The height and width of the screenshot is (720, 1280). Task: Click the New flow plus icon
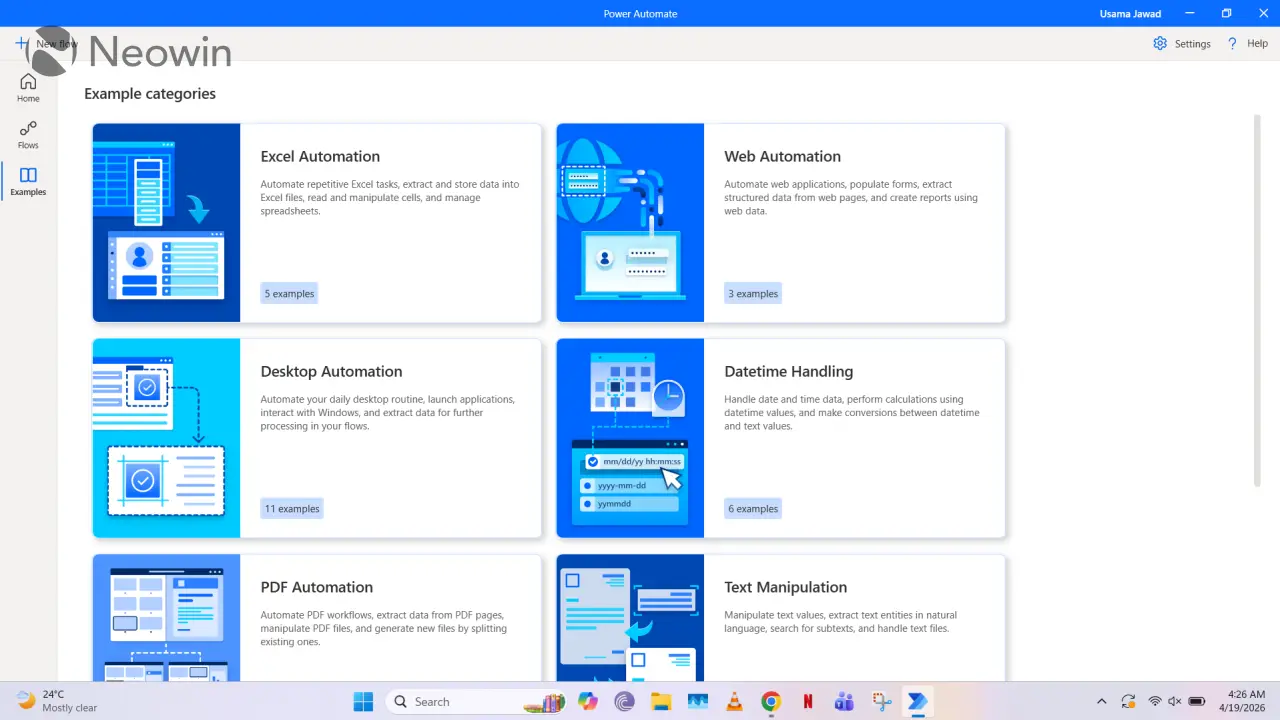click(x=22, y=43)
